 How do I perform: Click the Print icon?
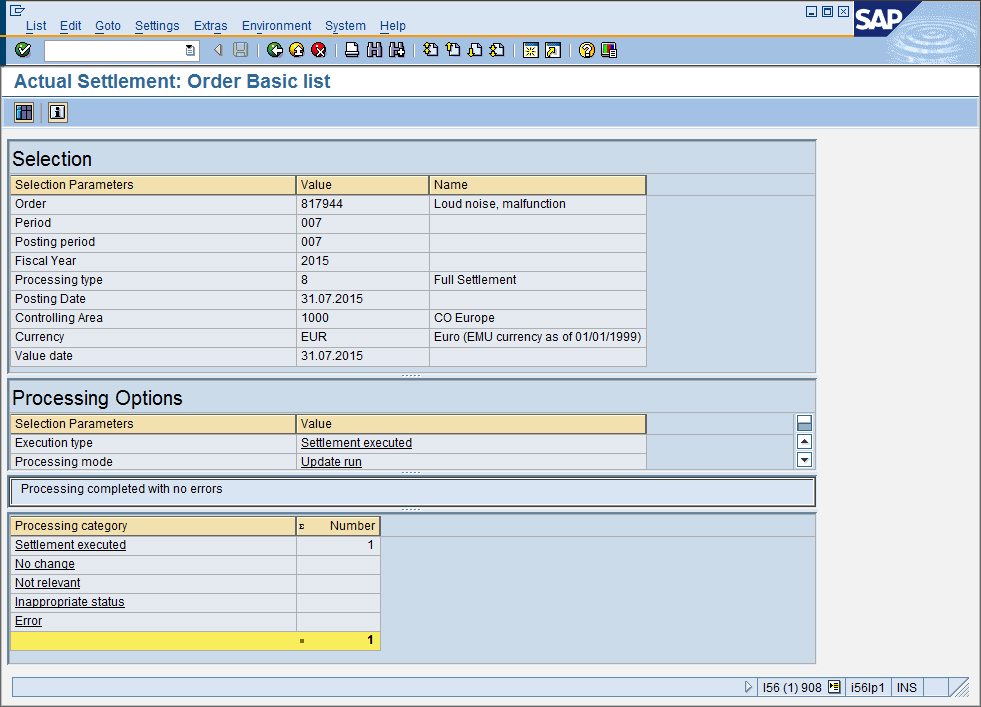tap(352, 50)
